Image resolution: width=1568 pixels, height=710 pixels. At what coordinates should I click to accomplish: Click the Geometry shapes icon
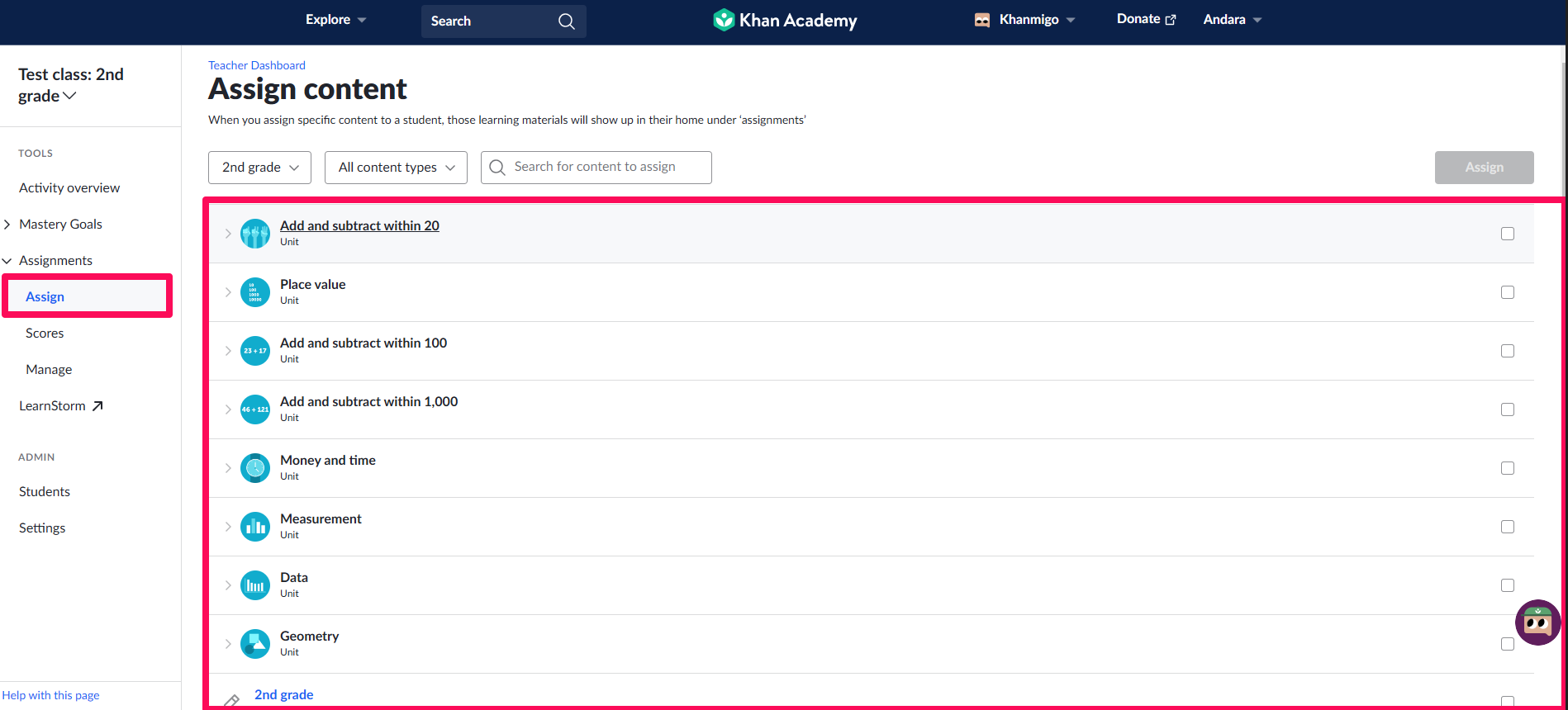pos(255,644)
